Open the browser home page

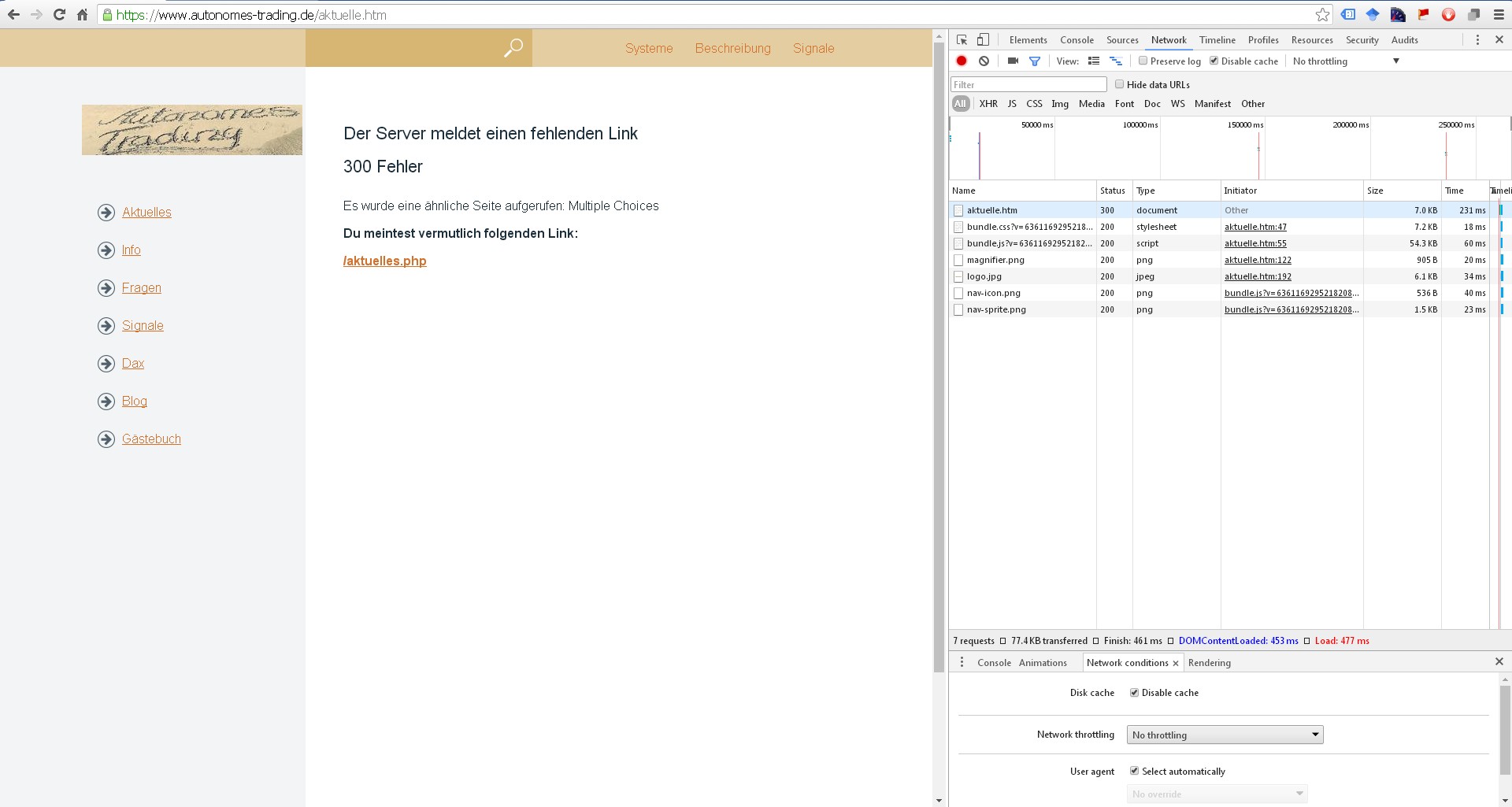coord(82,15)
